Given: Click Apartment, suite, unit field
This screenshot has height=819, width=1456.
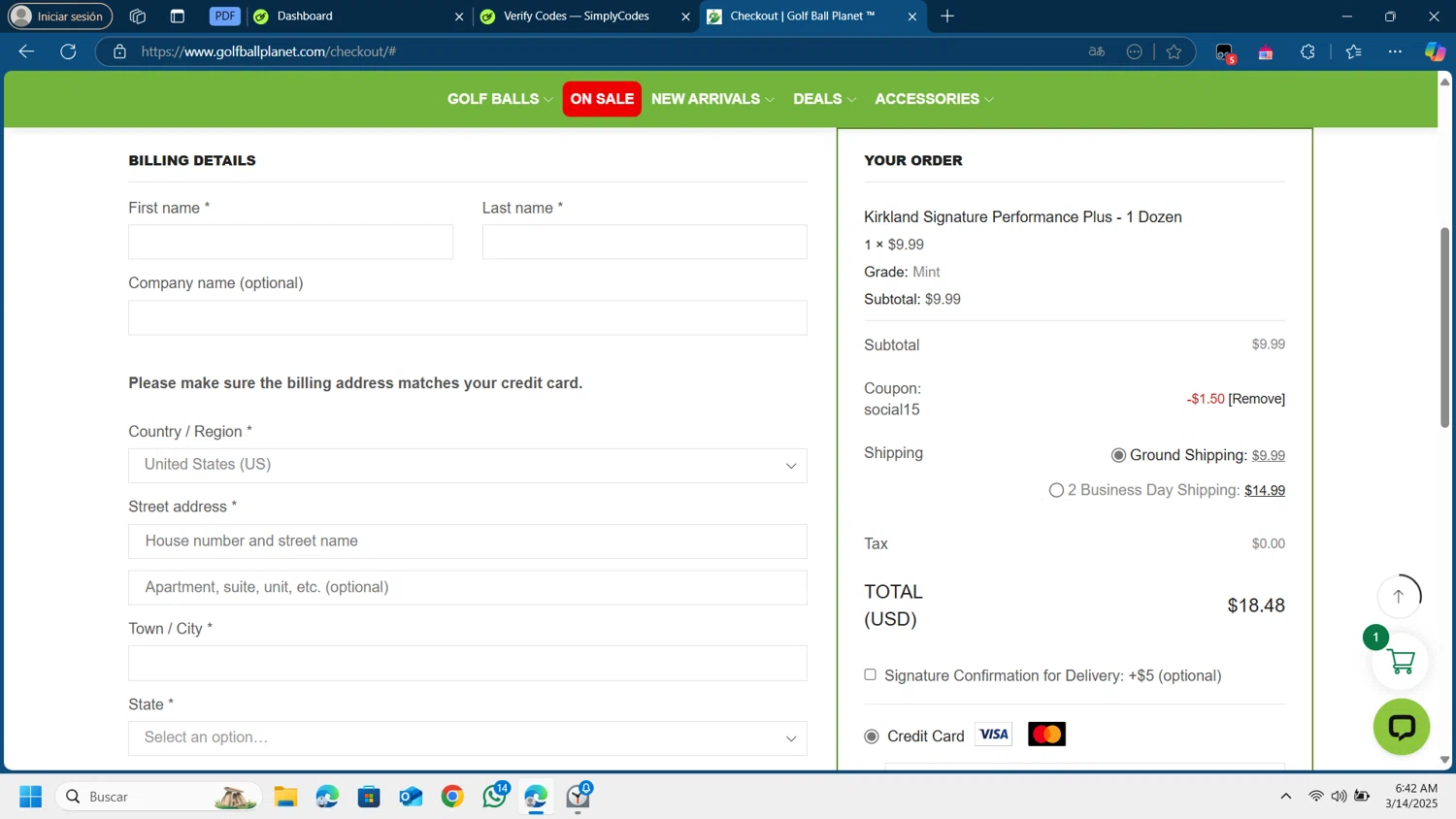Looking at the screenshot, I should point(468,587).
